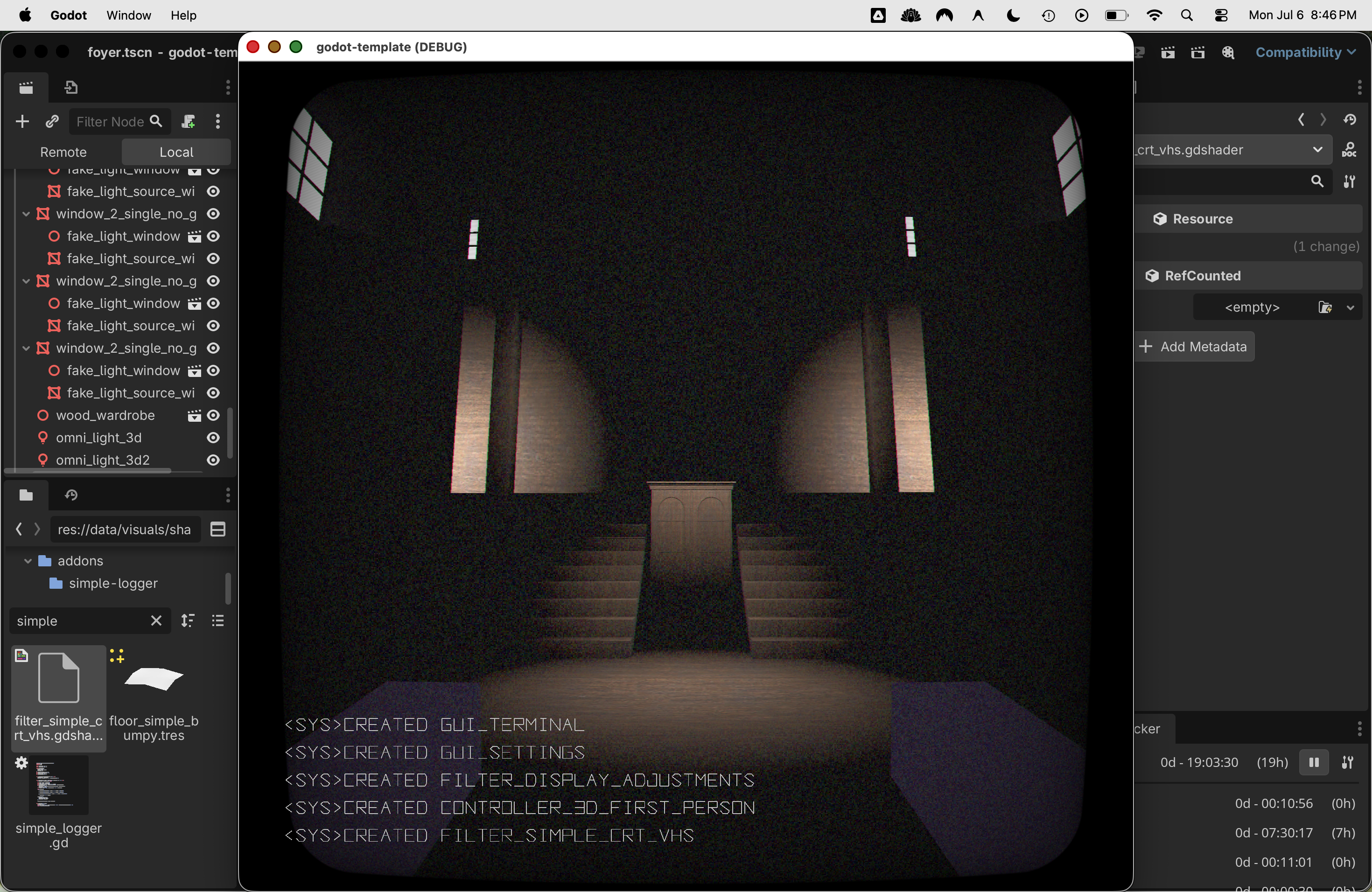Switch scene tree to Local
Screen dimensions: 1372x892
click(176, 152)
